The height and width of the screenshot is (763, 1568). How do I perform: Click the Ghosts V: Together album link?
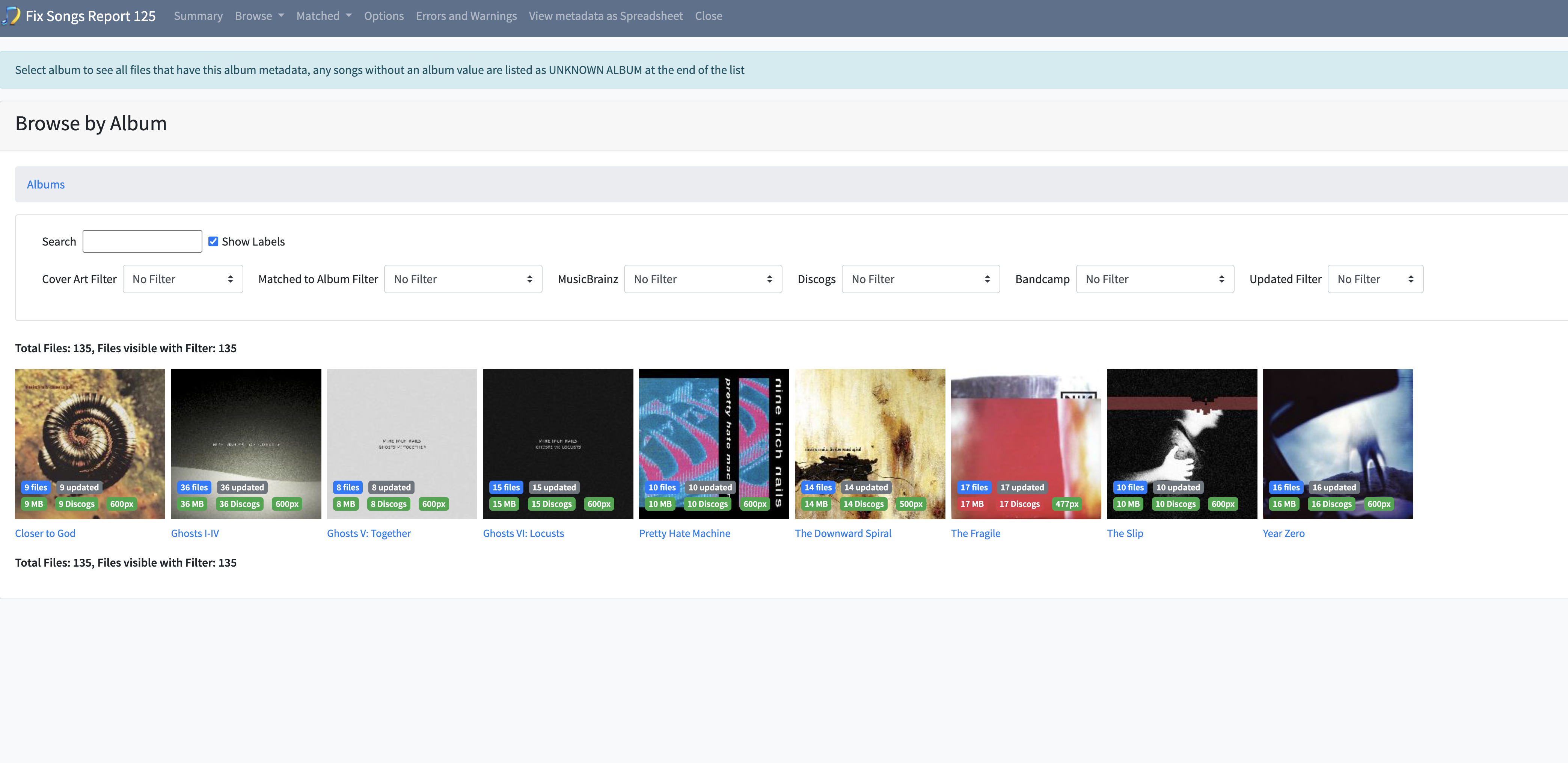(368, 533)
